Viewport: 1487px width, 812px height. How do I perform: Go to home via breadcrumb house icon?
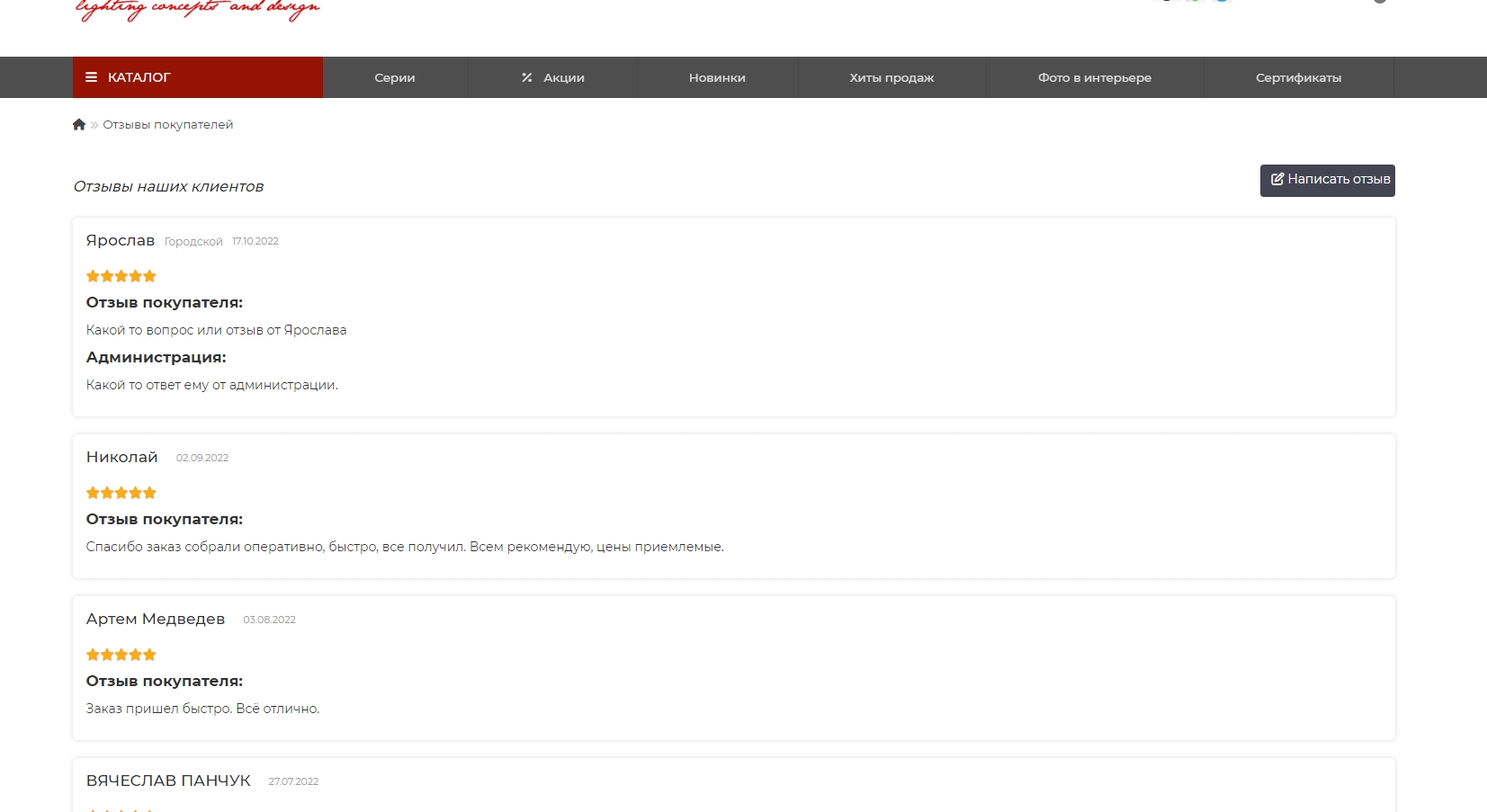click(x=79, y=125)
